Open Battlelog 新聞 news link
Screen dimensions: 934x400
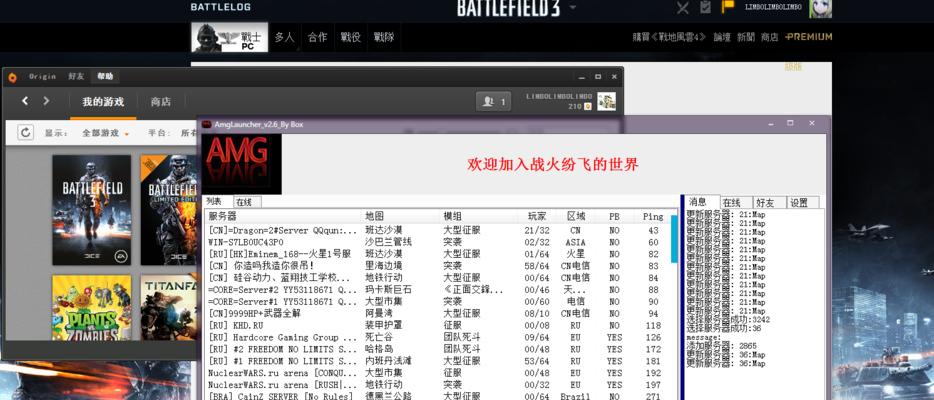[x=746, y=37]
